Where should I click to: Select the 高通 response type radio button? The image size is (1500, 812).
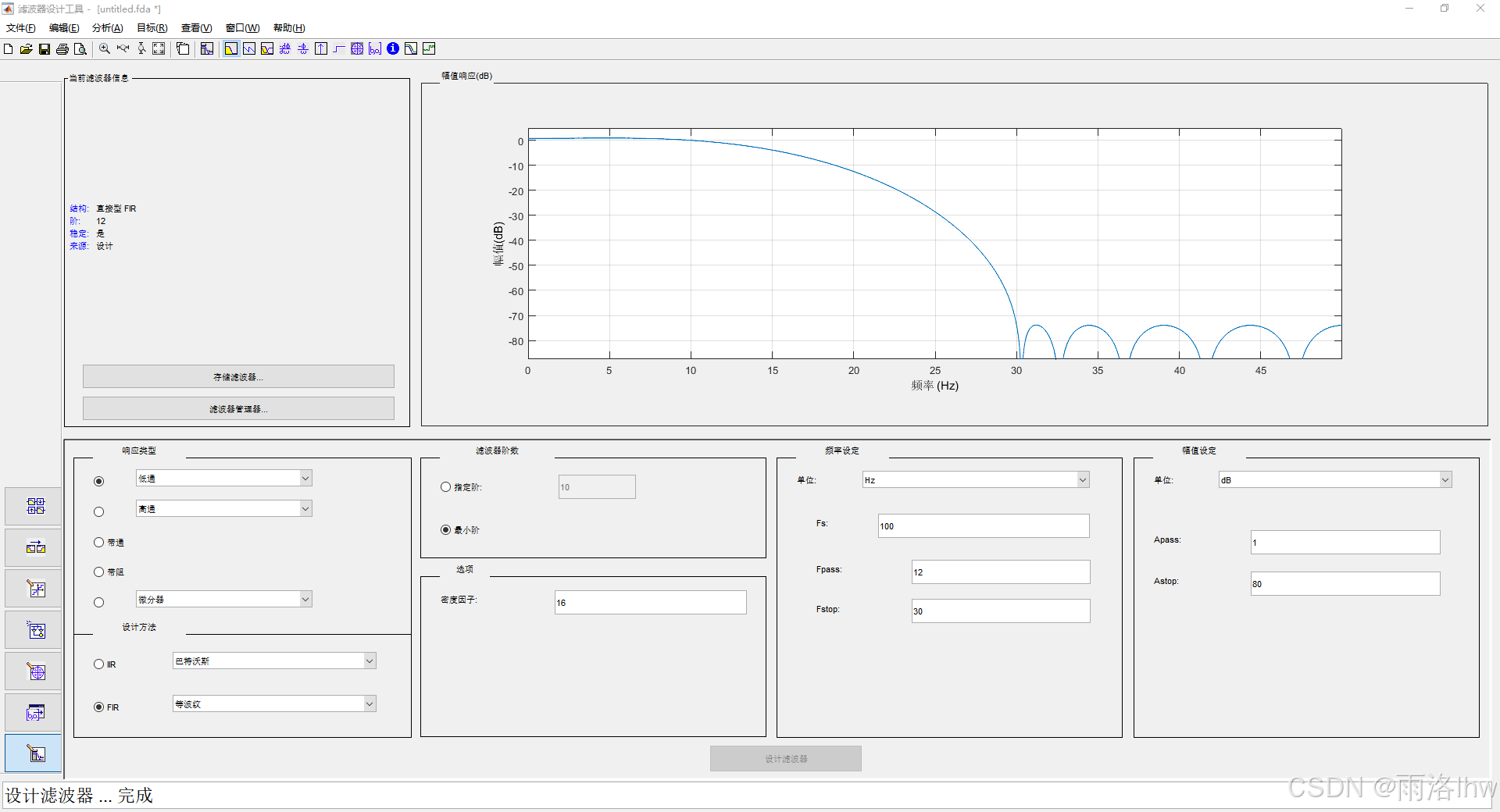coord(98,512)
